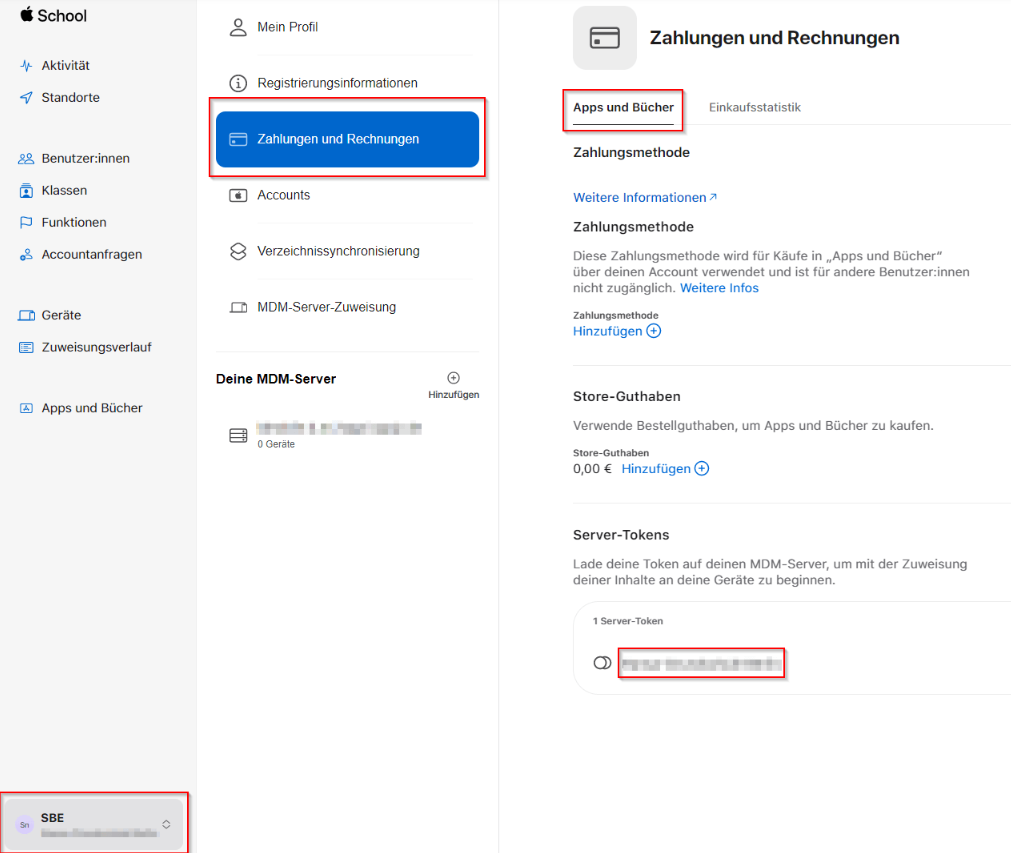Open MDM-Server-Zuweisung settings
1011x853 pixels.
click(x=326, y=308)
